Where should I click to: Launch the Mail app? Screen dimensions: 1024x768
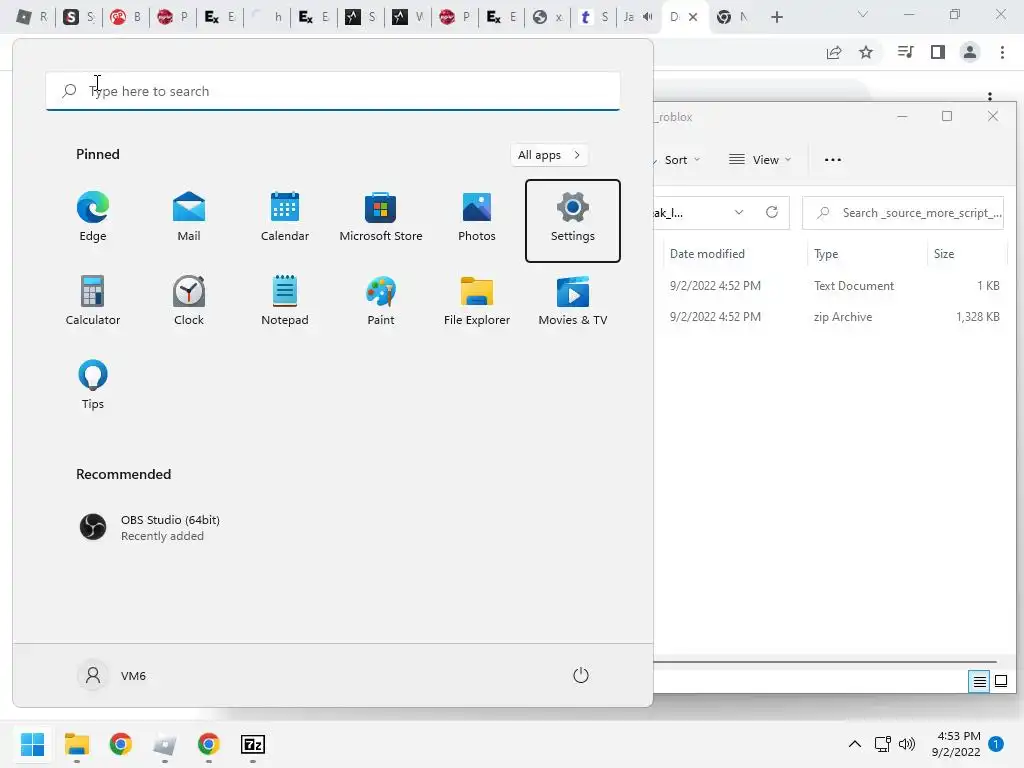coord(189,217)
